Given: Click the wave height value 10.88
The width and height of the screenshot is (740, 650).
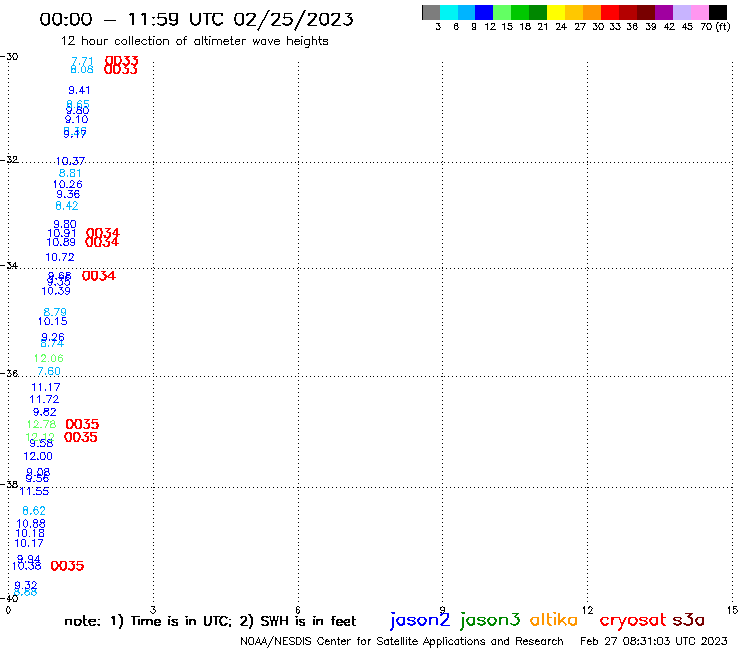Looking at the screenshot, I should (x=31, y=523).
